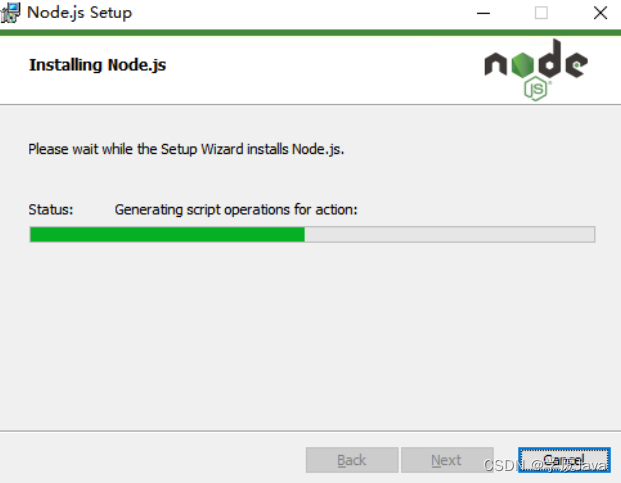The width and height of the screenshot is (621, 483).
Task: Click the installer icon in title bar
Action: 10,12
